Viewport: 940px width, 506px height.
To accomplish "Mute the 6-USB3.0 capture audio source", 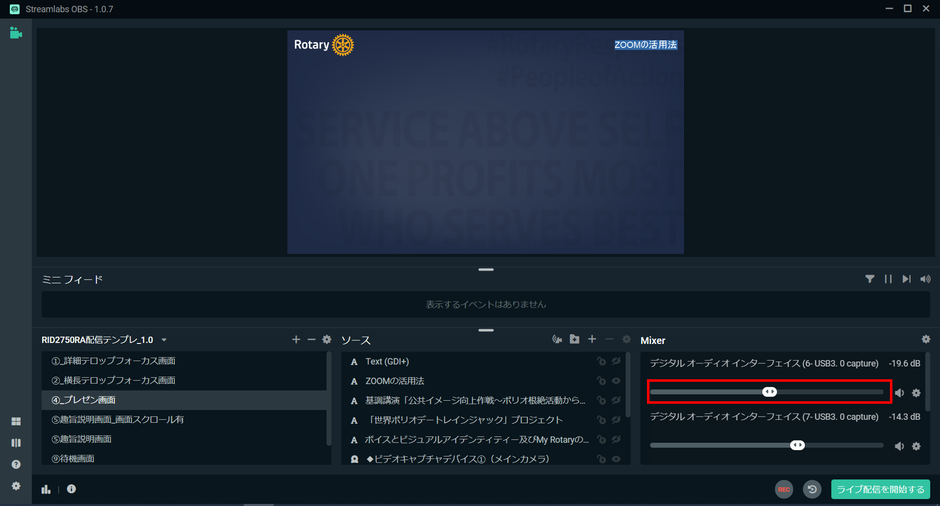I will click(x=899, y=393).
